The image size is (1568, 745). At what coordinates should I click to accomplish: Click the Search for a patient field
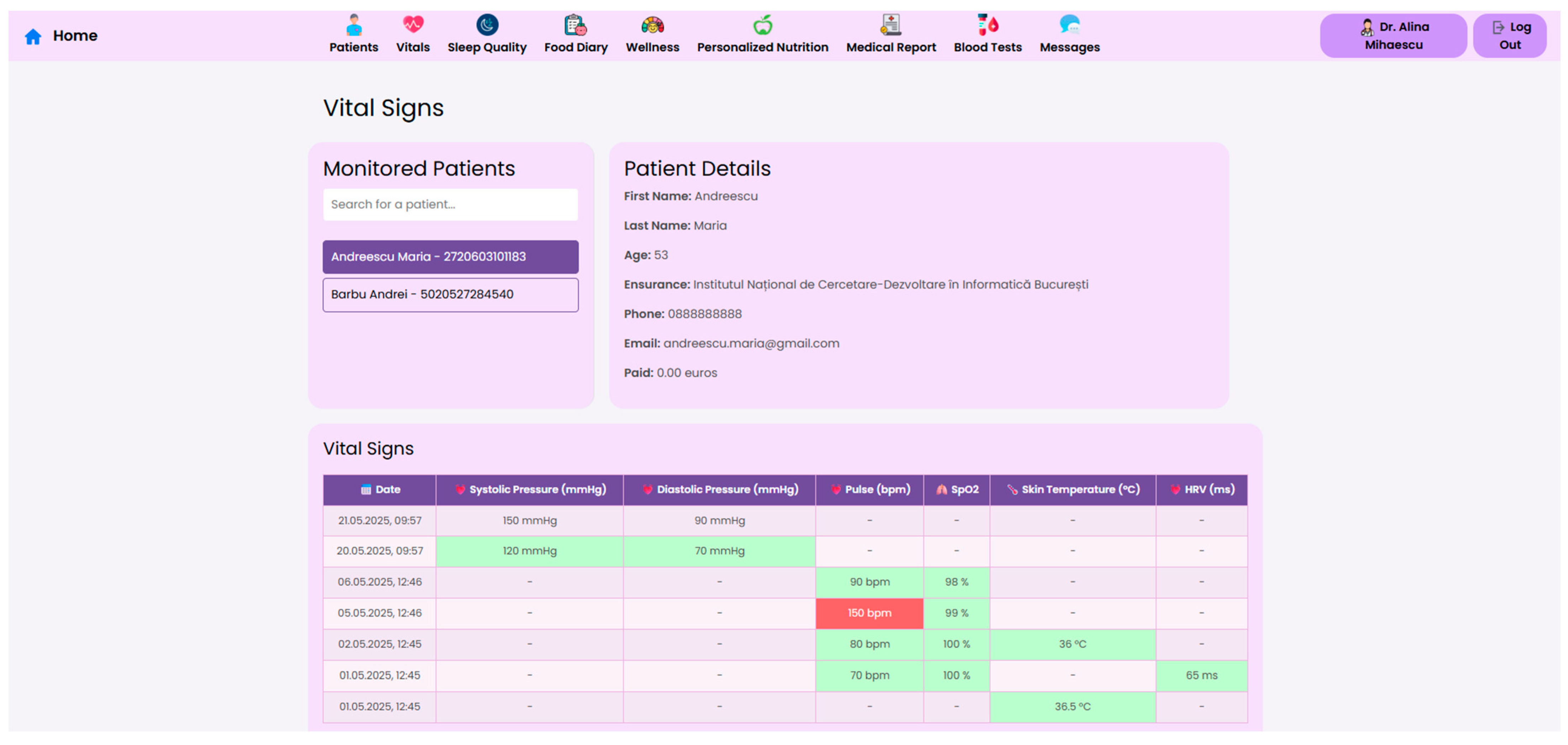click(x=450, y=205)
